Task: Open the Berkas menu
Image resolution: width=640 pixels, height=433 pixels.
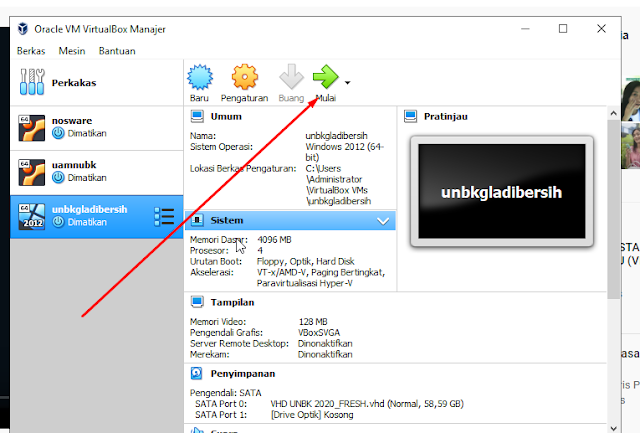Action: (31, 51)
